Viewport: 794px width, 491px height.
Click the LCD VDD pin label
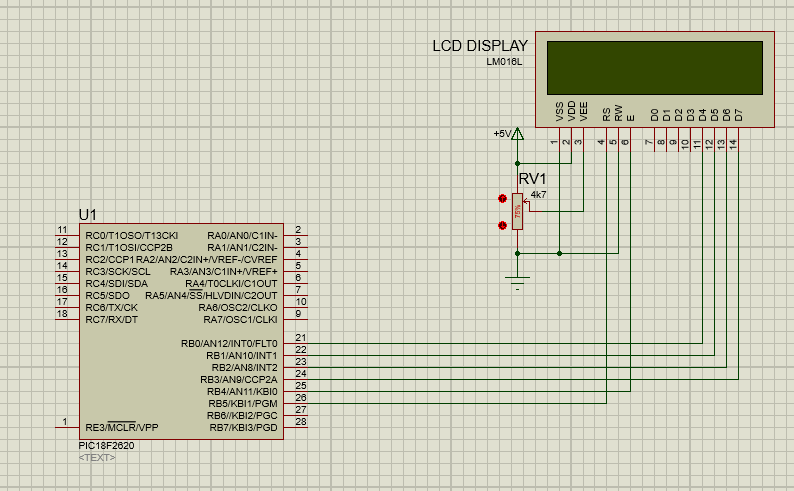coord(572,111)
